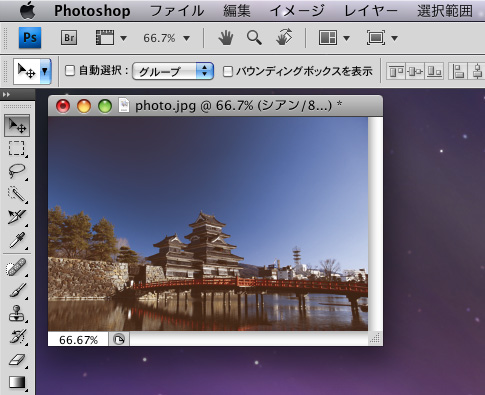Image resolution: width=485 pixels, height=395 pixels.
Task: Select the Brush tool
Action: [x=17, y=291]
